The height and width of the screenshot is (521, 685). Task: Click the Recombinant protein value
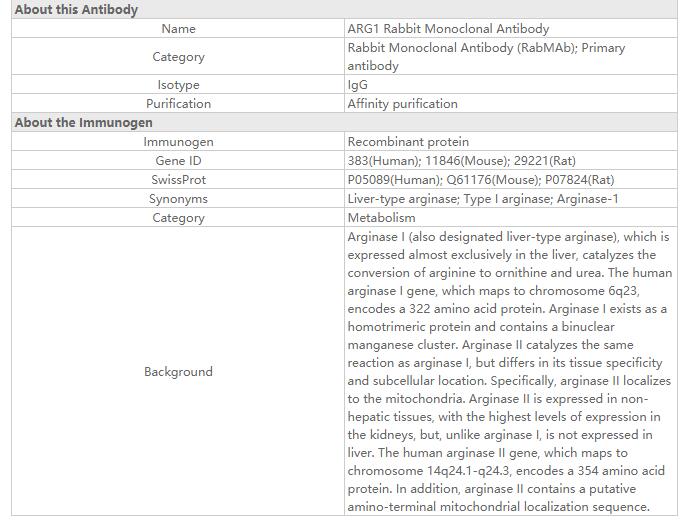pos(408,142)
